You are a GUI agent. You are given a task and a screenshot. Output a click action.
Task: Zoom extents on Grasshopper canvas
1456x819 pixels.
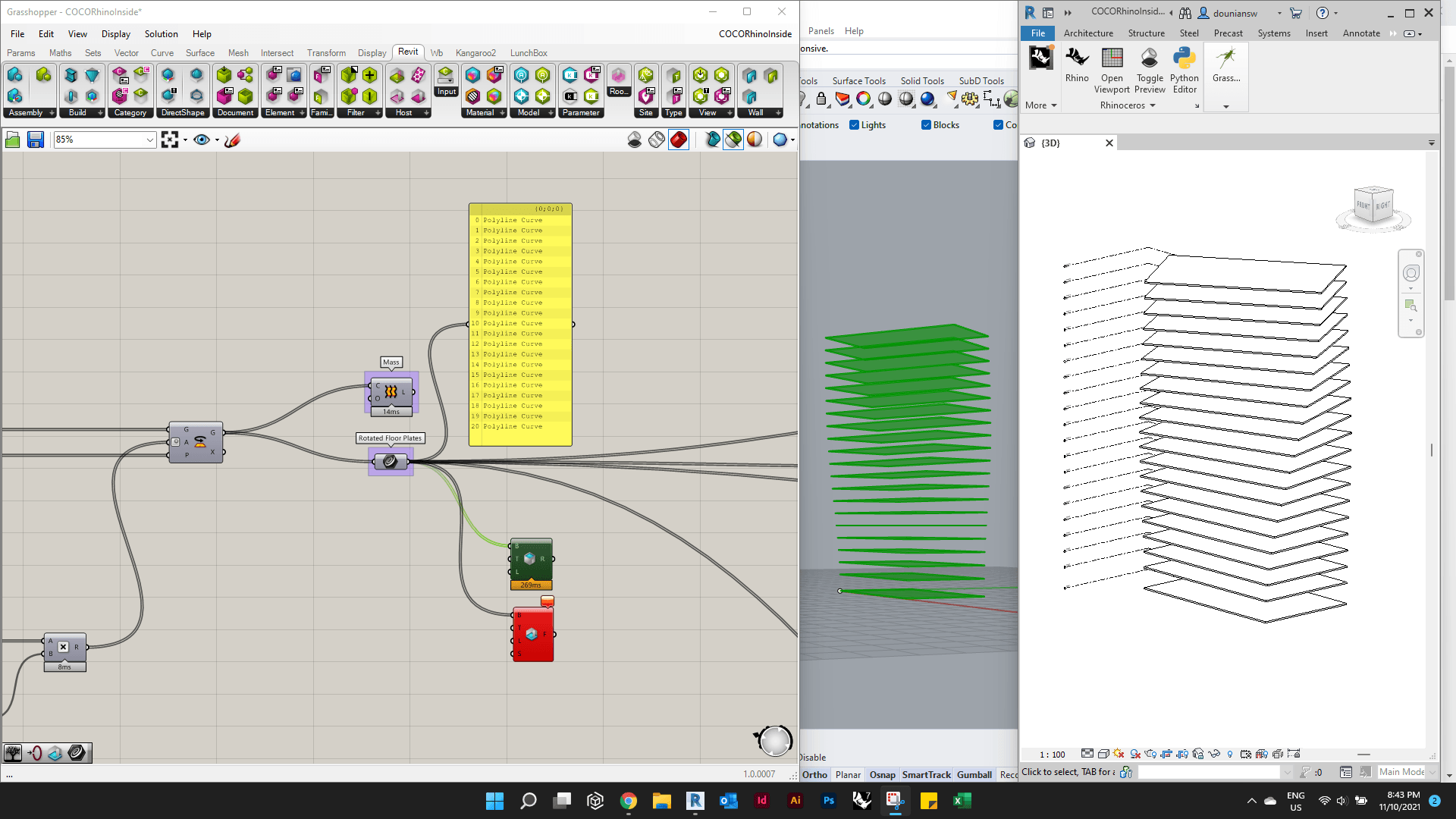(x=170, y=140)
